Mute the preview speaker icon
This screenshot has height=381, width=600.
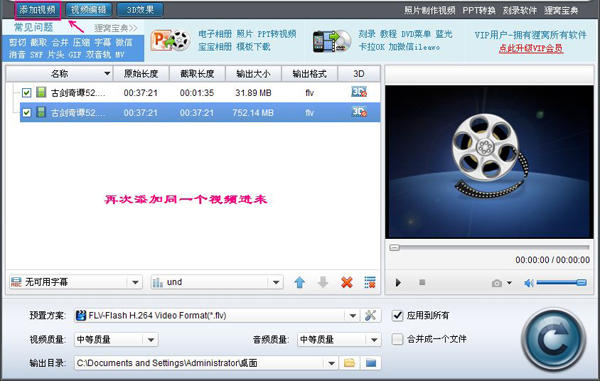(528, 283)
